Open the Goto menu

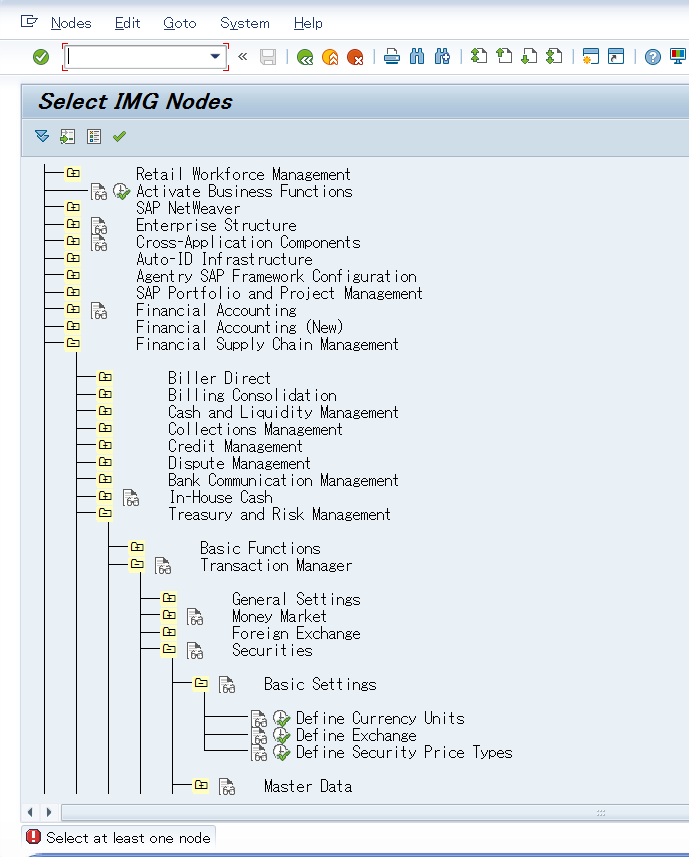point(180,23)
